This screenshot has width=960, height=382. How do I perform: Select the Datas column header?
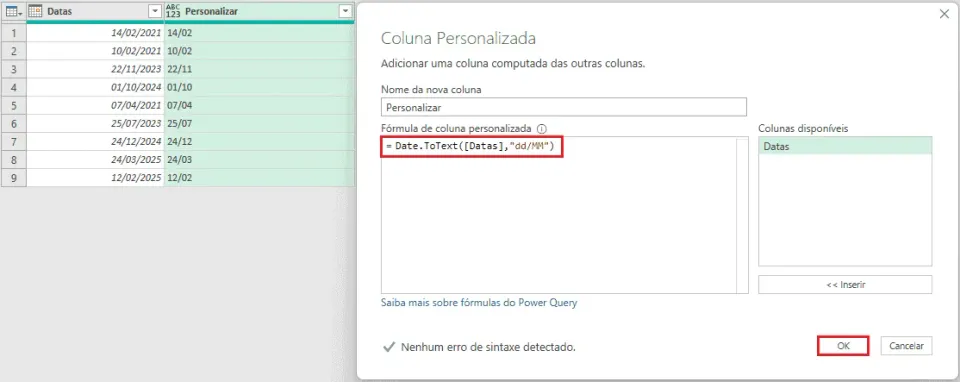pyautogui.click(x=95, y=12)
